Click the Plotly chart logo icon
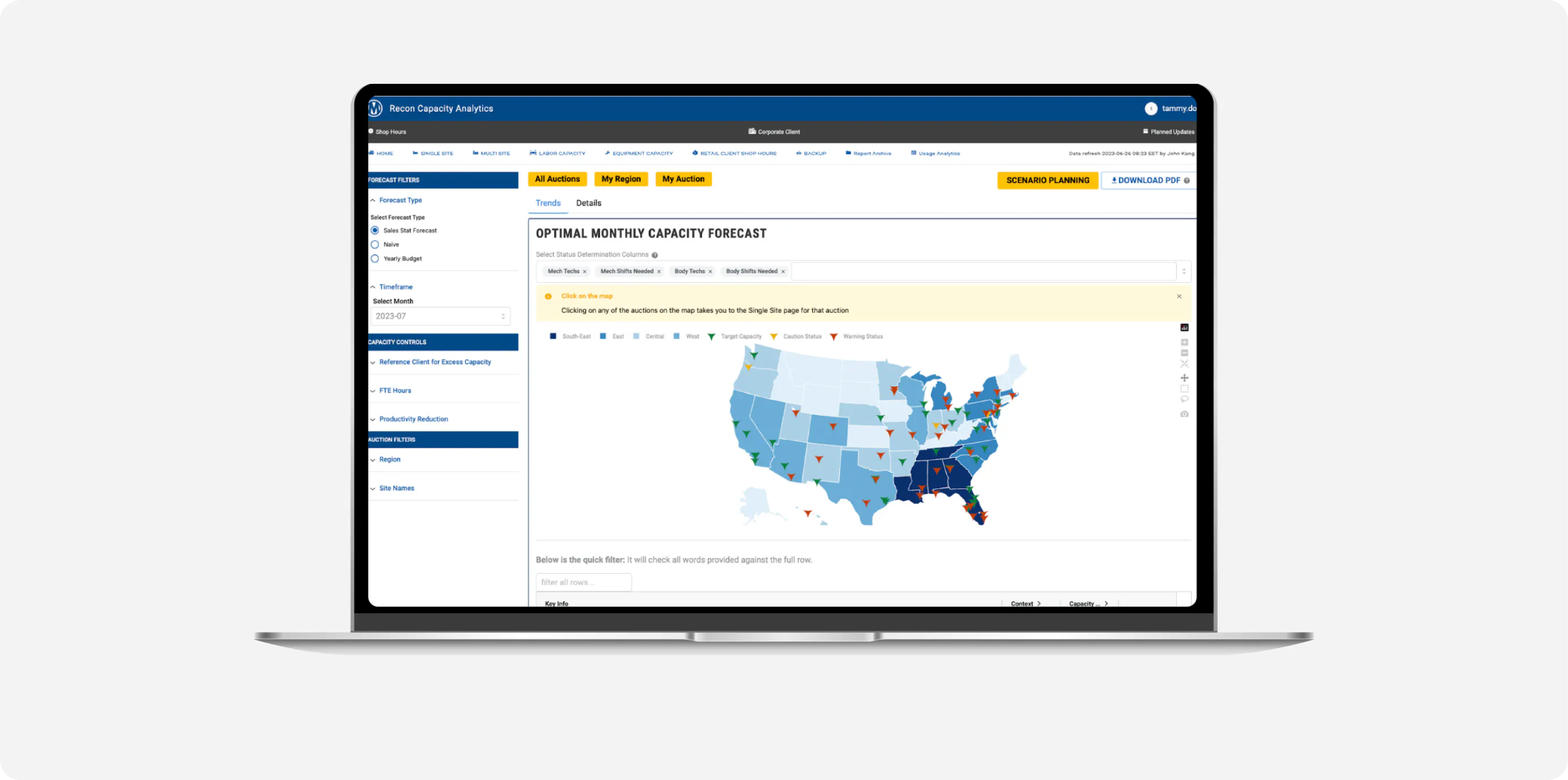 click(x=1184, y=328)
